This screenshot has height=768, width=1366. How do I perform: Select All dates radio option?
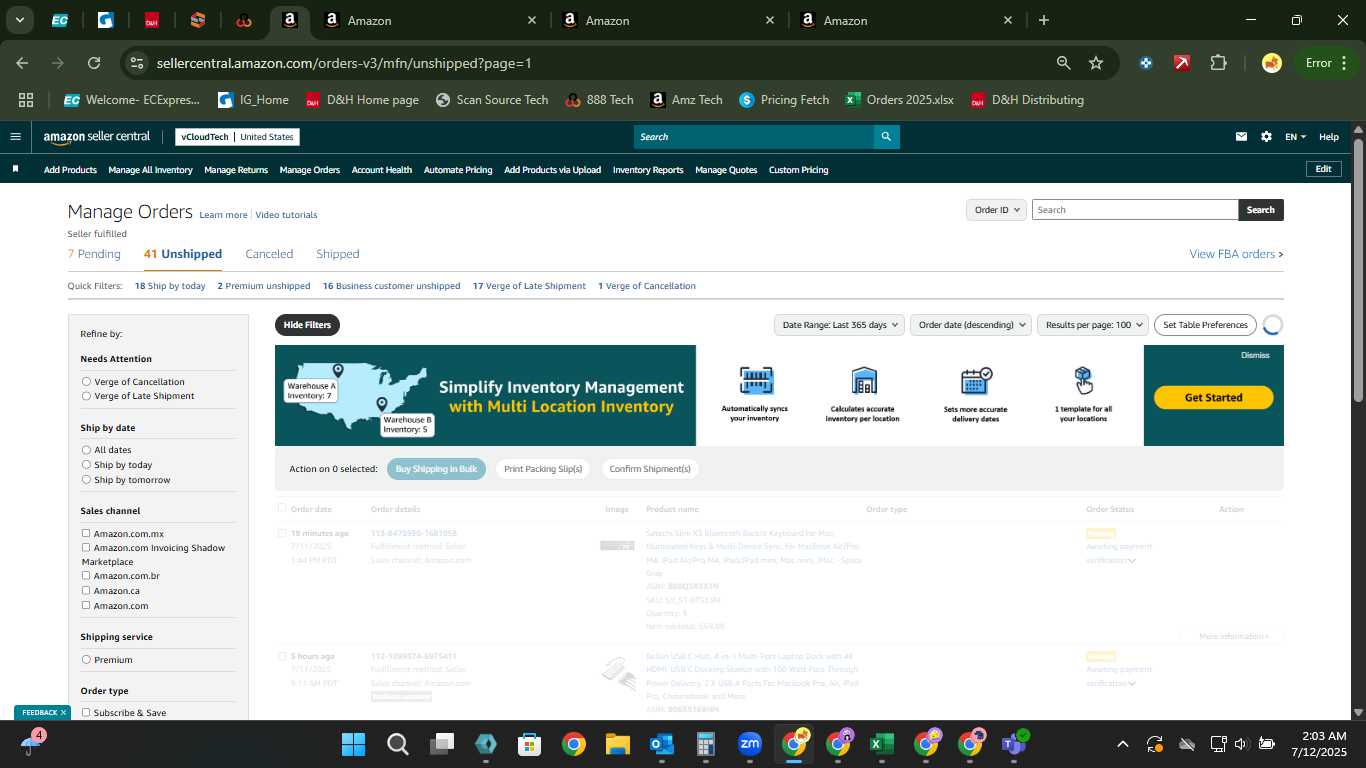tap(86, 450)
